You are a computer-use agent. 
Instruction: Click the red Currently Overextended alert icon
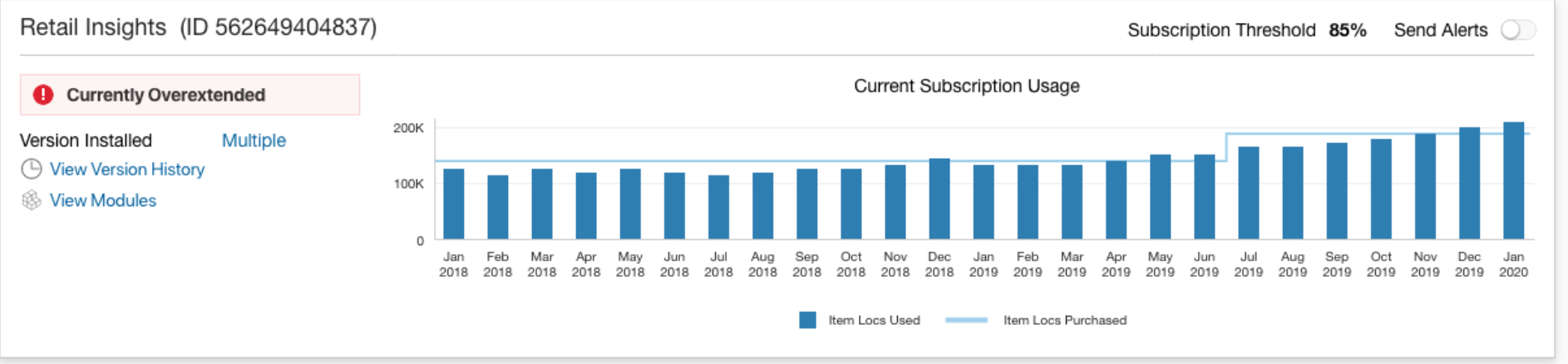point(43,95)
